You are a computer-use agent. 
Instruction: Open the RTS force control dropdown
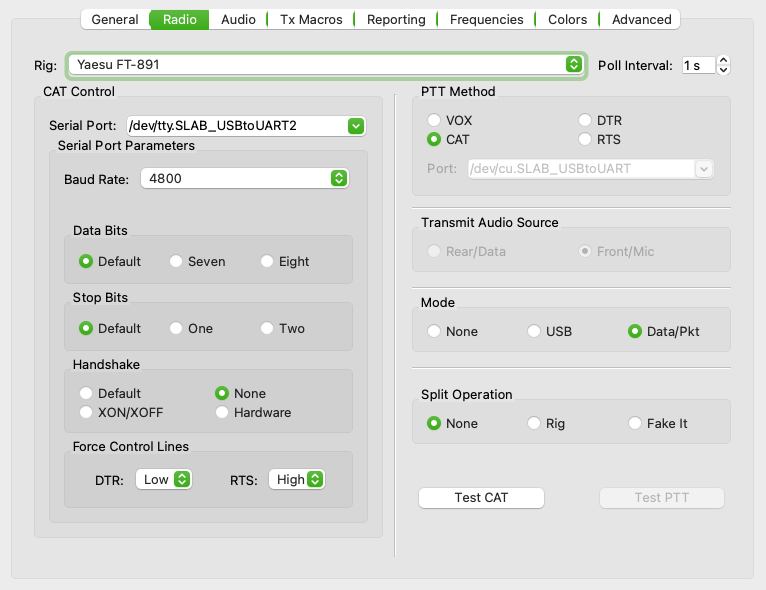click(x=297, y=480)
